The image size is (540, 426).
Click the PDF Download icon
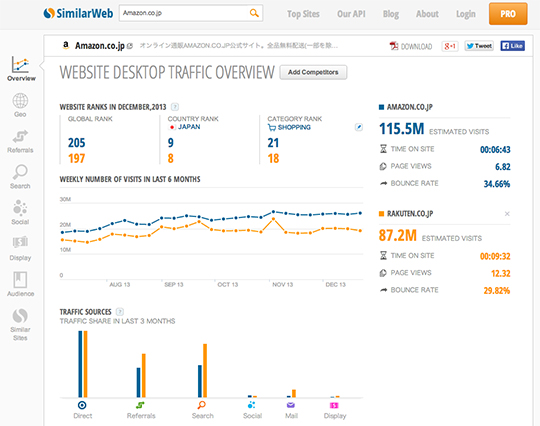point(394,46)
